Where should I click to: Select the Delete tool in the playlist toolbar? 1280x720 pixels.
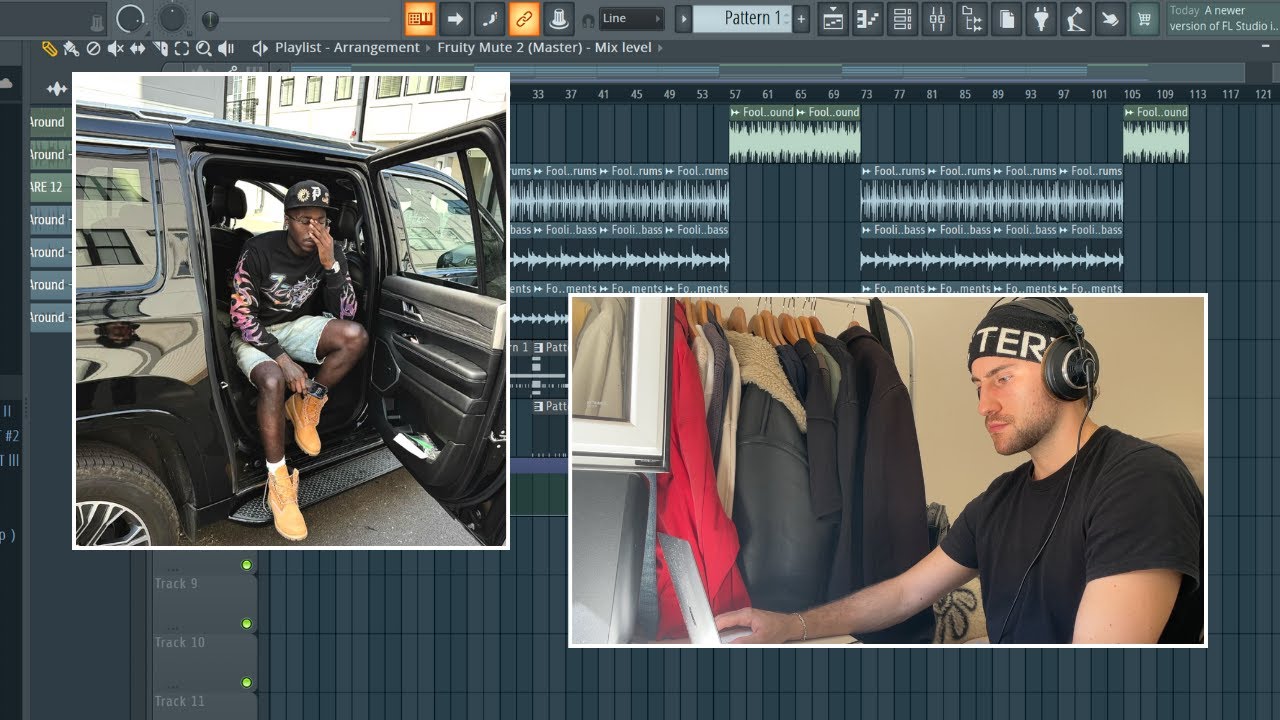tap(93, 48)
